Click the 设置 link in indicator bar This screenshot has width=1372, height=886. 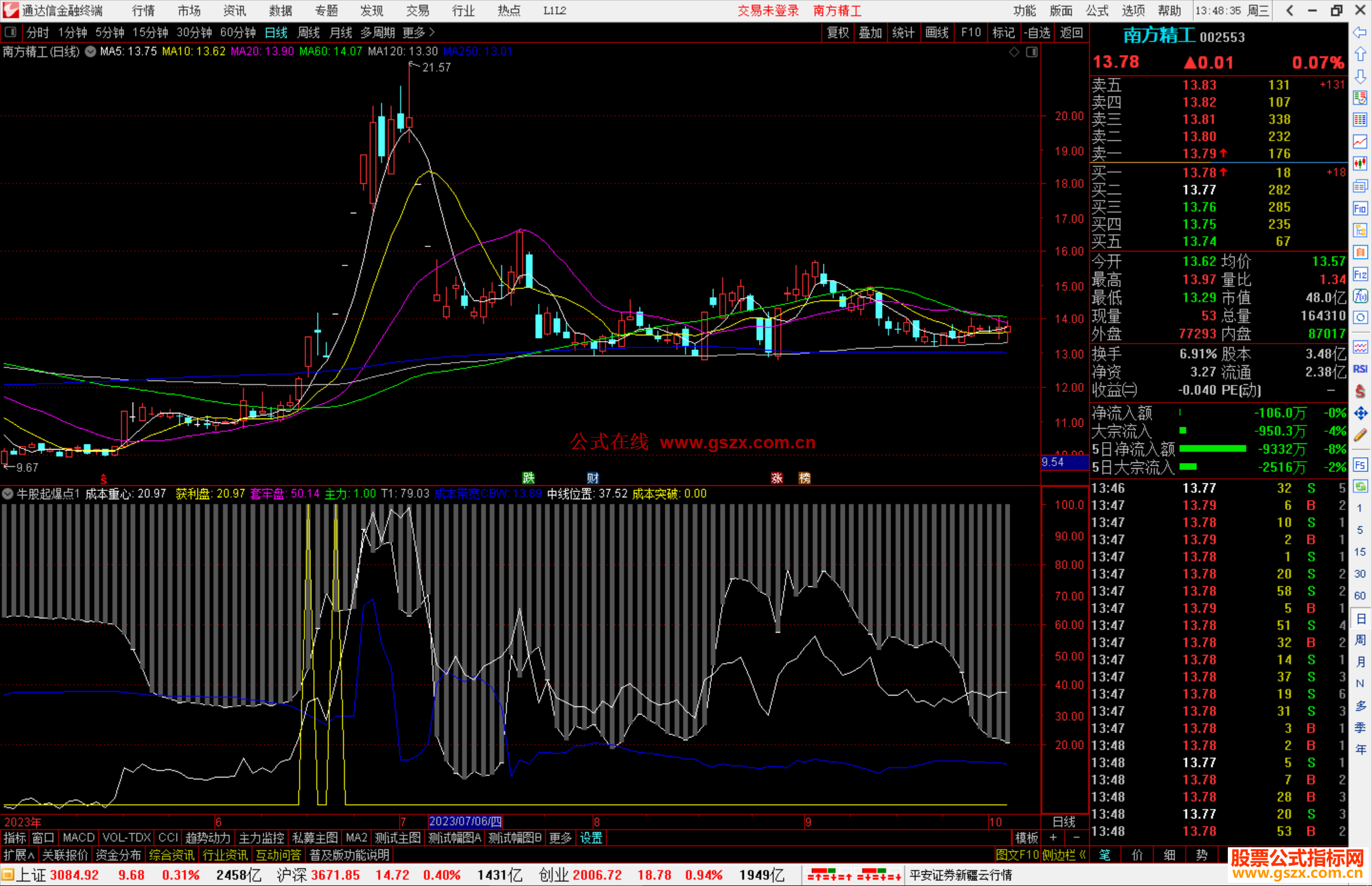coord(591,838)
